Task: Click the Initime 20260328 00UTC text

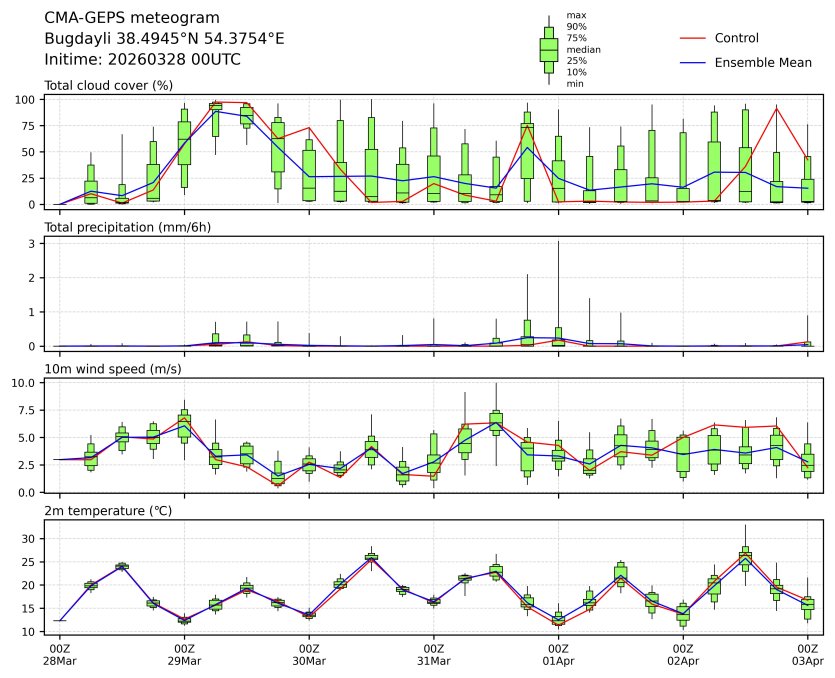Action: tap(142, 60)
